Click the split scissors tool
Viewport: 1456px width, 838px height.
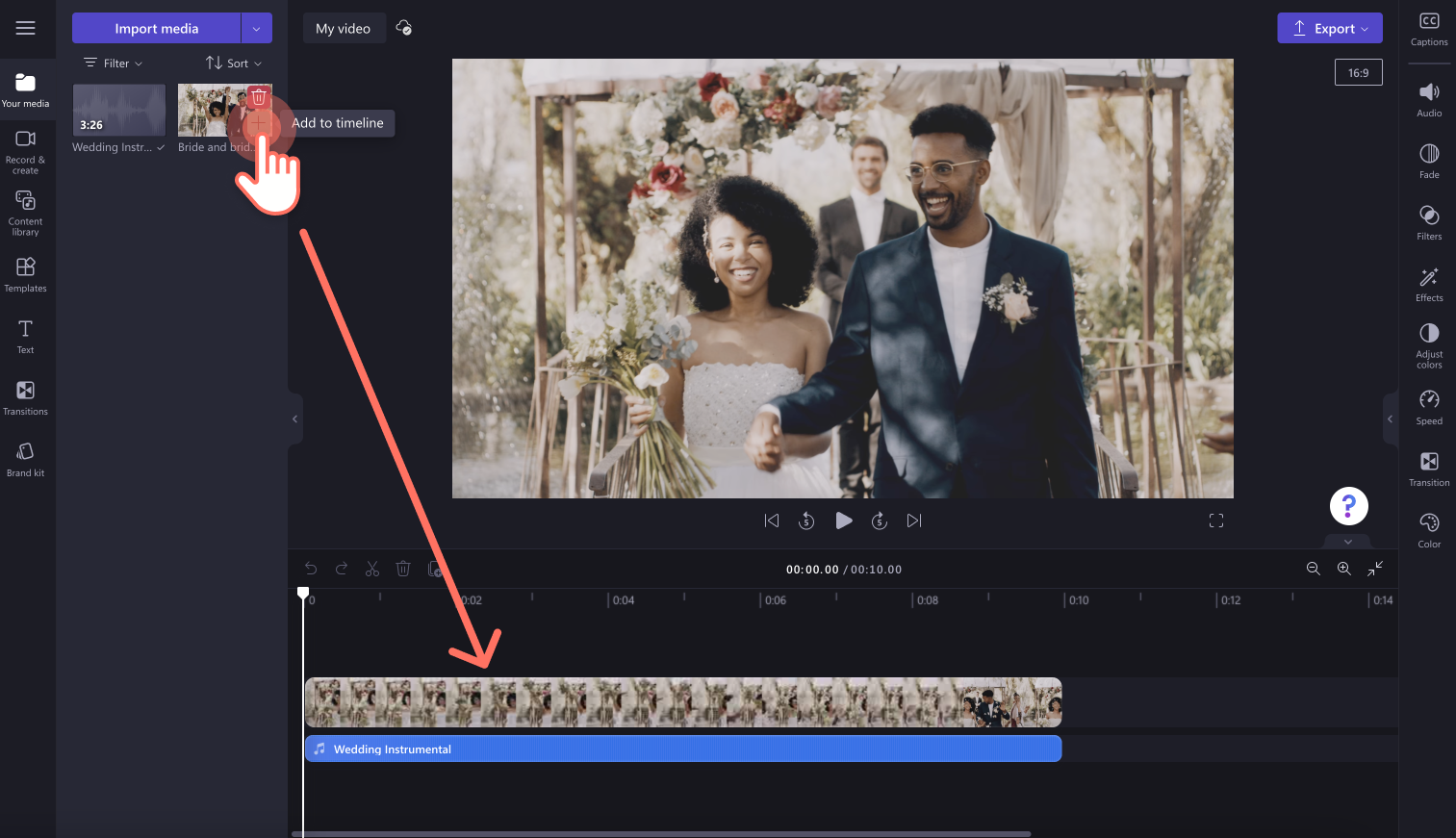[372, 569]
